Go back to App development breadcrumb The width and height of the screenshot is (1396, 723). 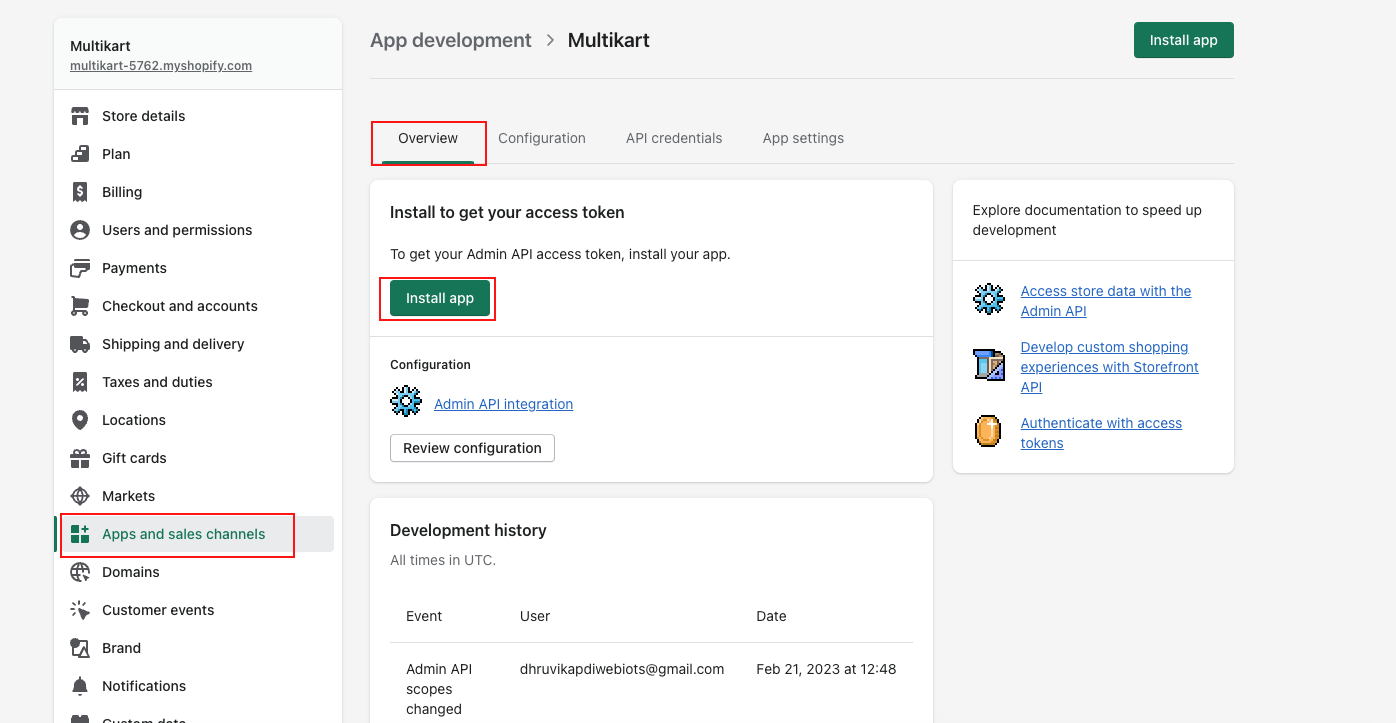[451, 40]
